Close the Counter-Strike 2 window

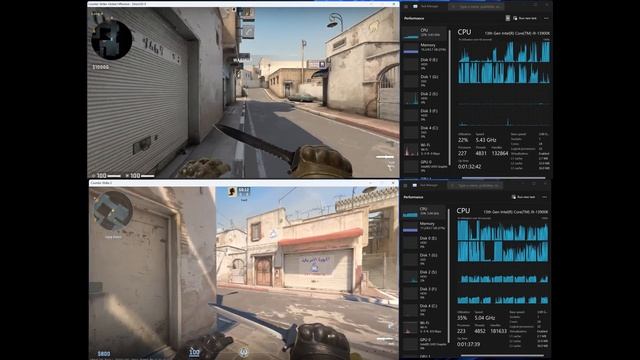pyautogui.click(x=393, y=183)
